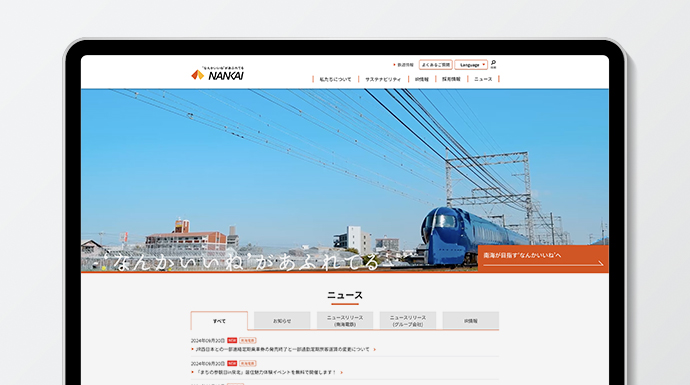Open the サステナビリティ menu

tap(383, 79)
